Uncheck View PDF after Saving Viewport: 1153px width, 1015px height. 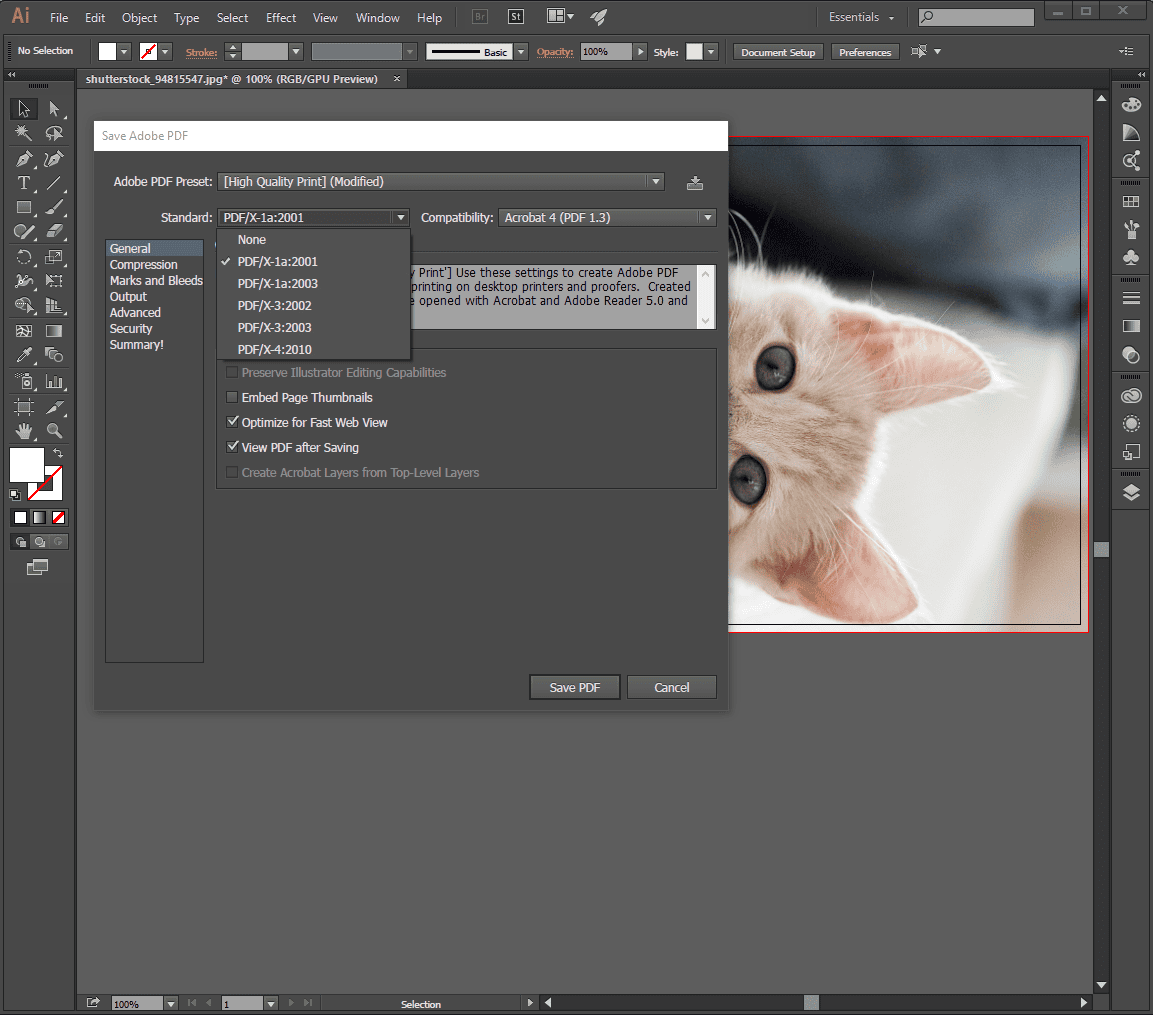(232, 447)
